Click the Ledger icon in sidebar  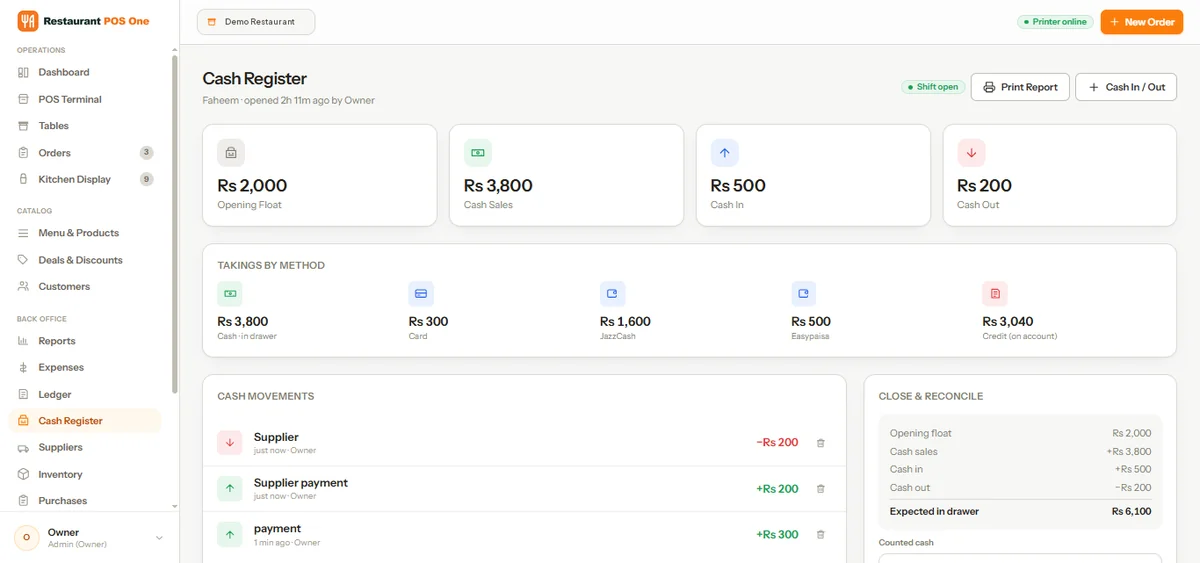pyautogui.click(x=24, y=395)
